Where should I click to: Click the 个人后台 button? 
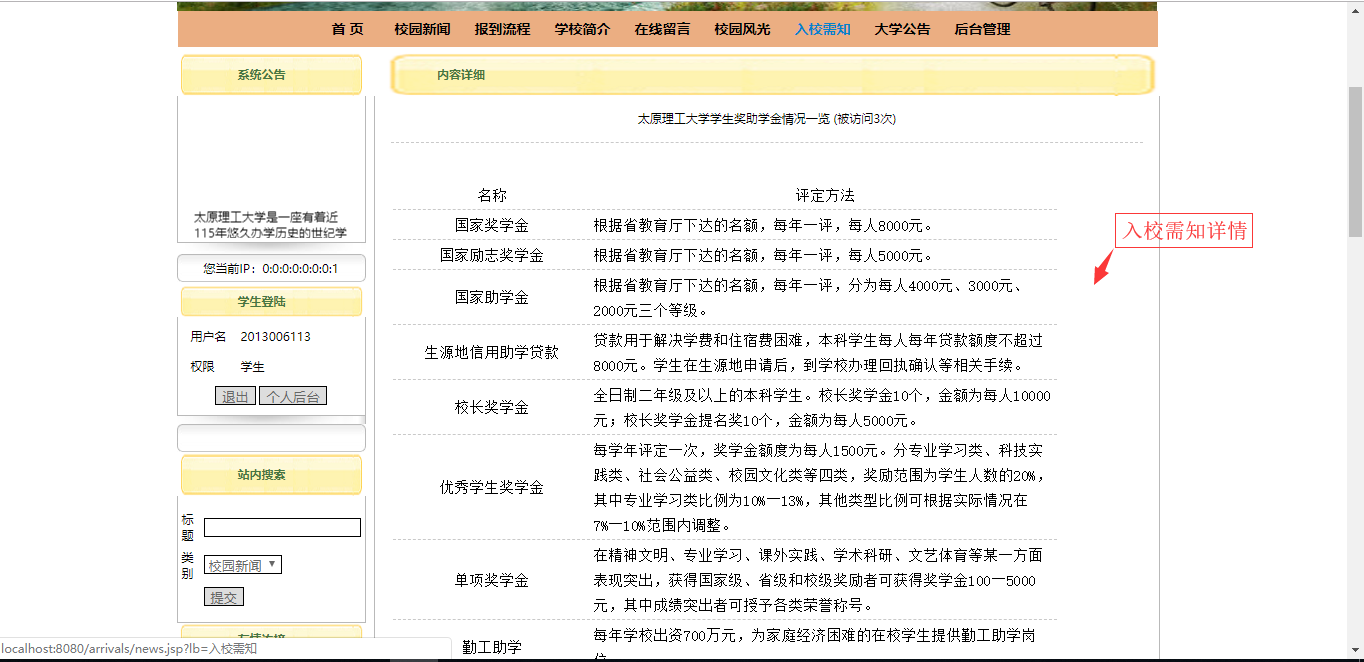[293, 396]
